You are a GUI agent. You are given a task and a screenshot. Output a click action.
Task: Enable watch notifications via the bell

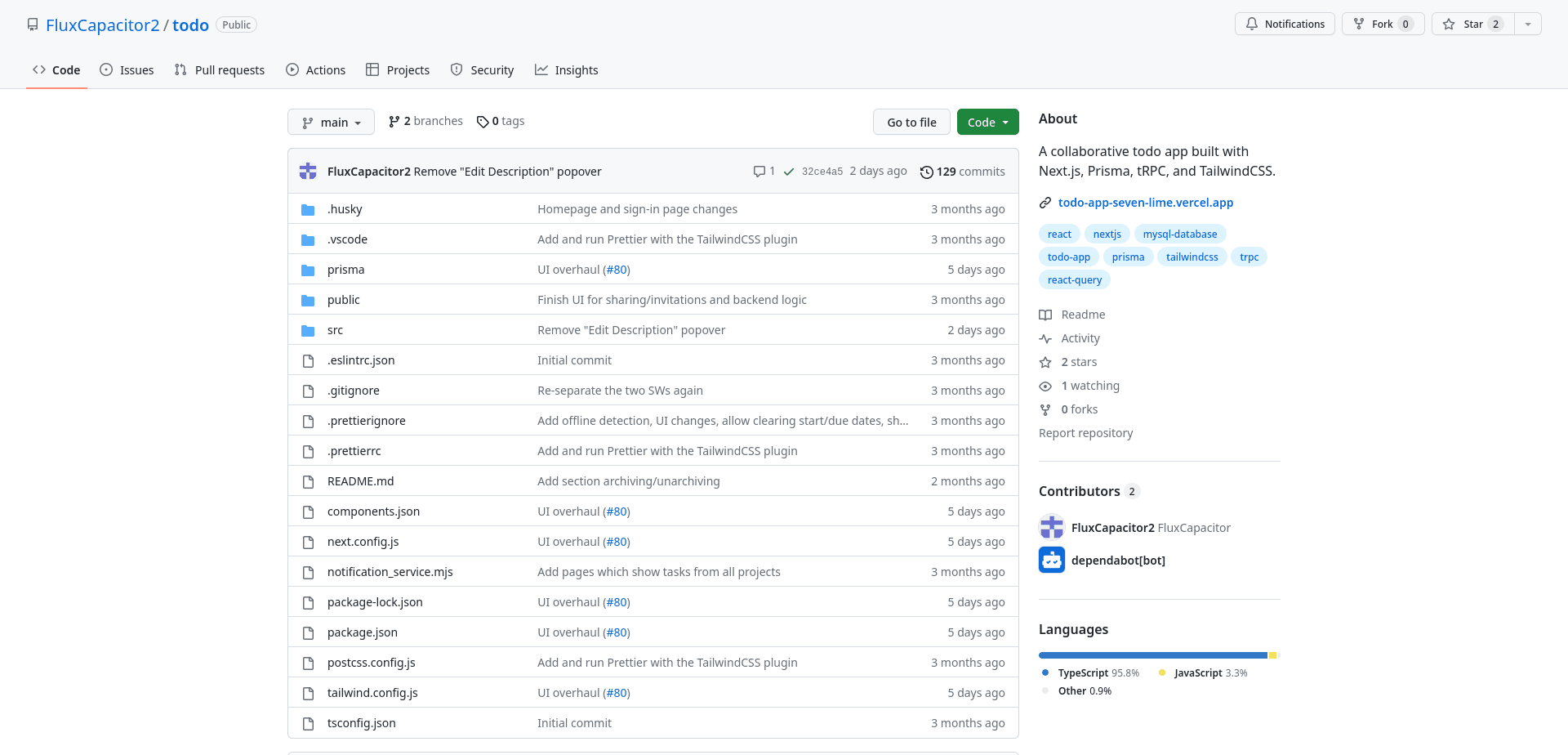point(1284,24)
